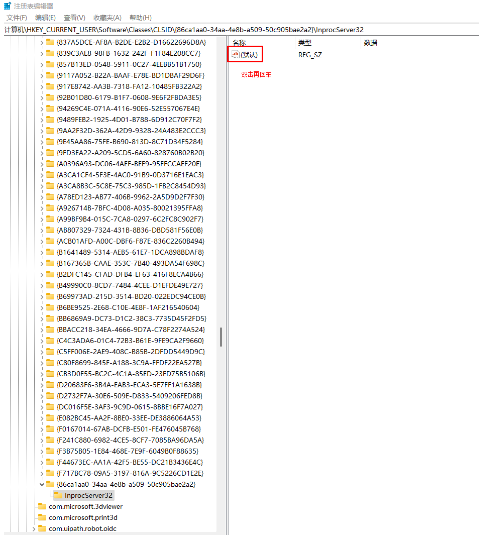Screen dimensions: 479x535
Task: Select the InprocServer32 folder icon
Action: 58,495
